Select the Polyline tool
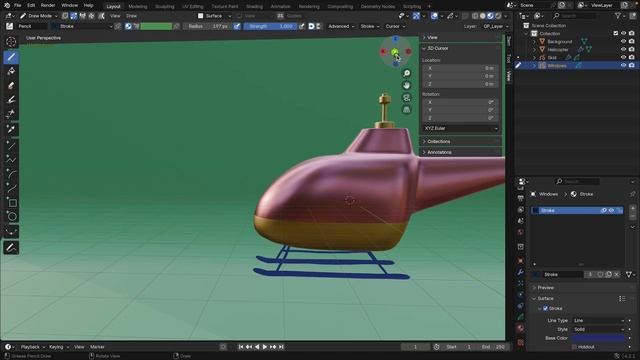Viewport: 640px width, 360px height. 11,160
